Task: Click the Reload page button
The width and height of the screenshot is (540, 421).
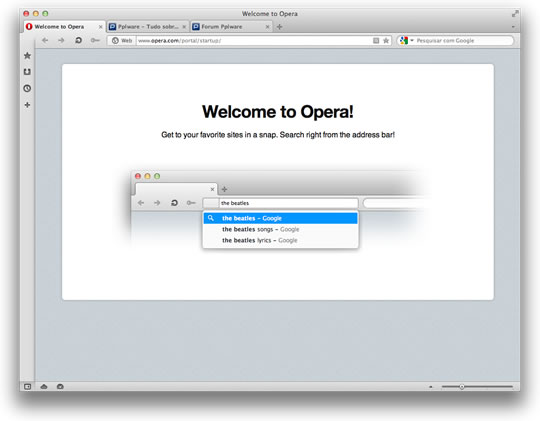Action: tap(79, 40)
